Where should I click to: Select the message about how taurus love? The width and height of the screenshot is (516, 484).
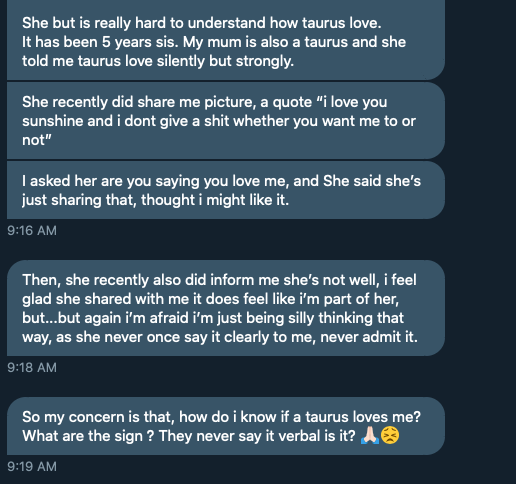[226, 40]
